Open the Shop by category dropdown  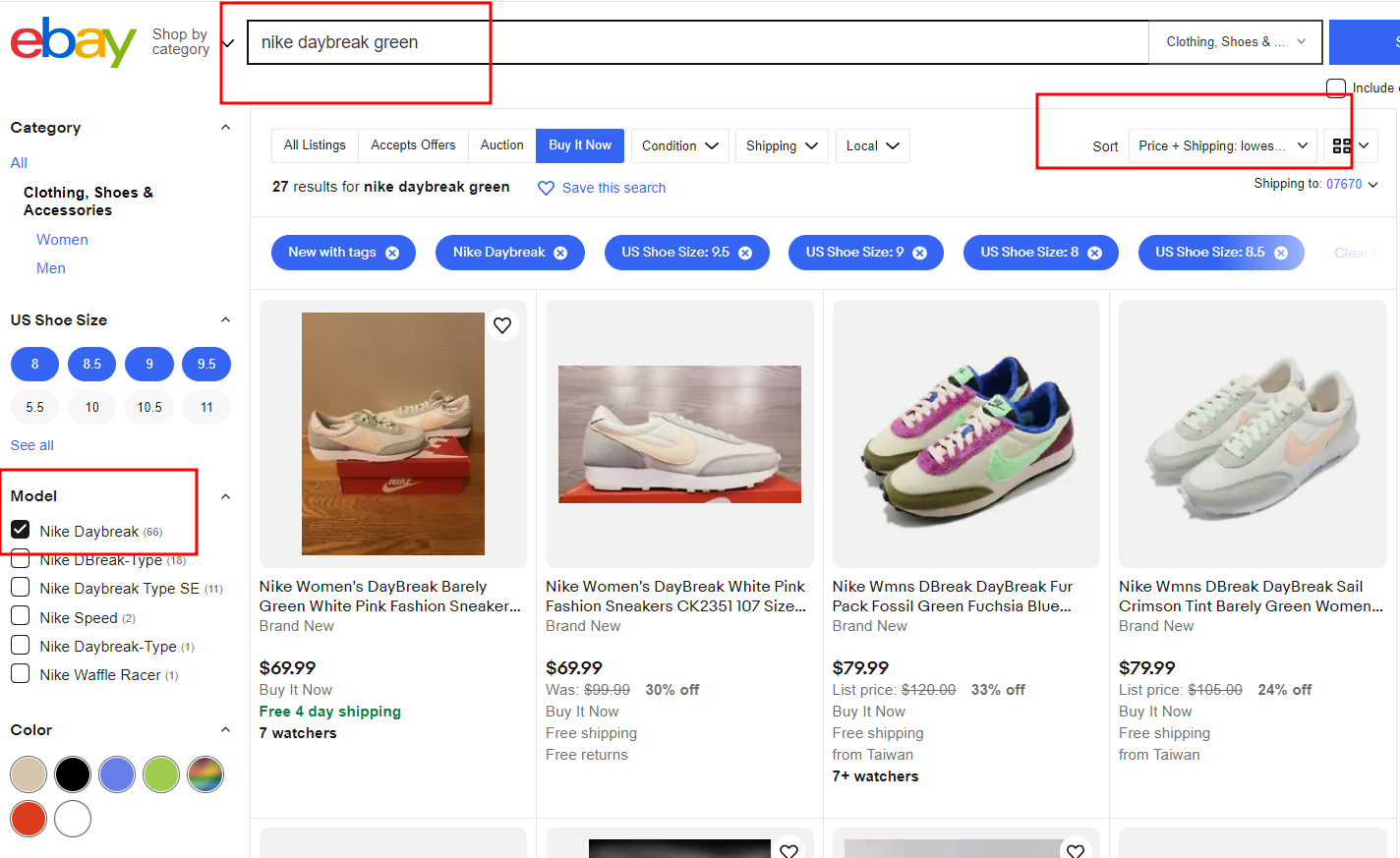pyautogui.click(x=193, y=42)
